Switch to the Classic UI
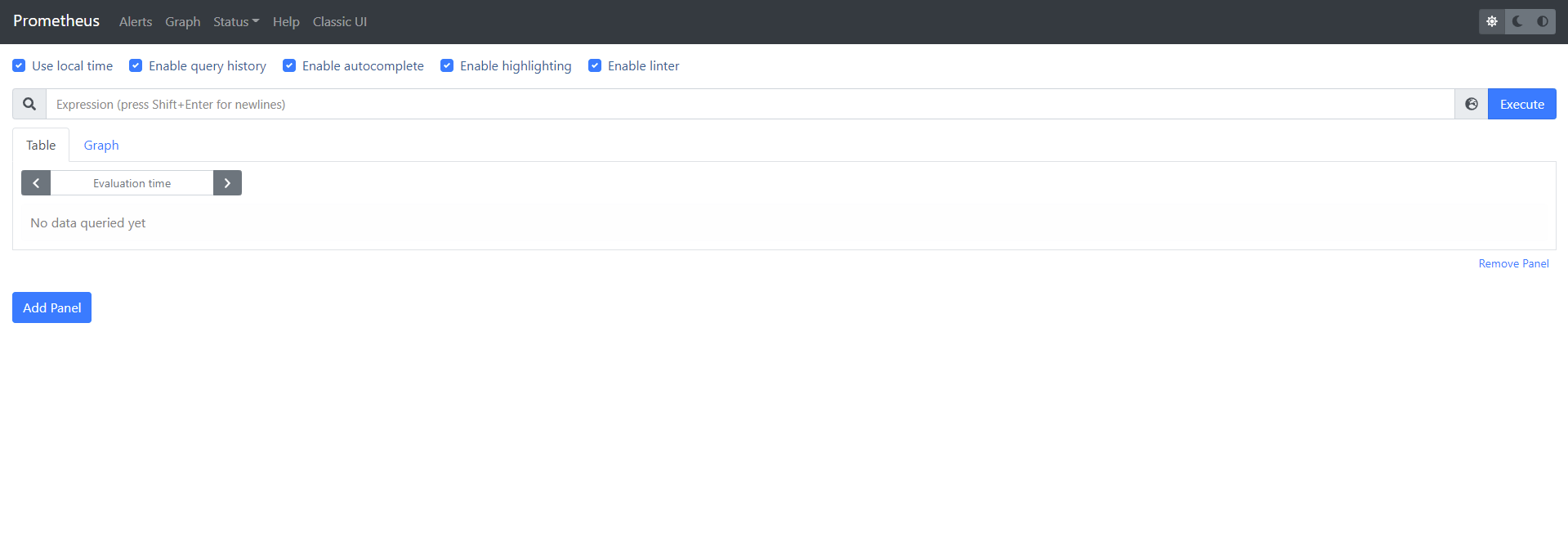The image size is (1568, 543). click(340, 22)
